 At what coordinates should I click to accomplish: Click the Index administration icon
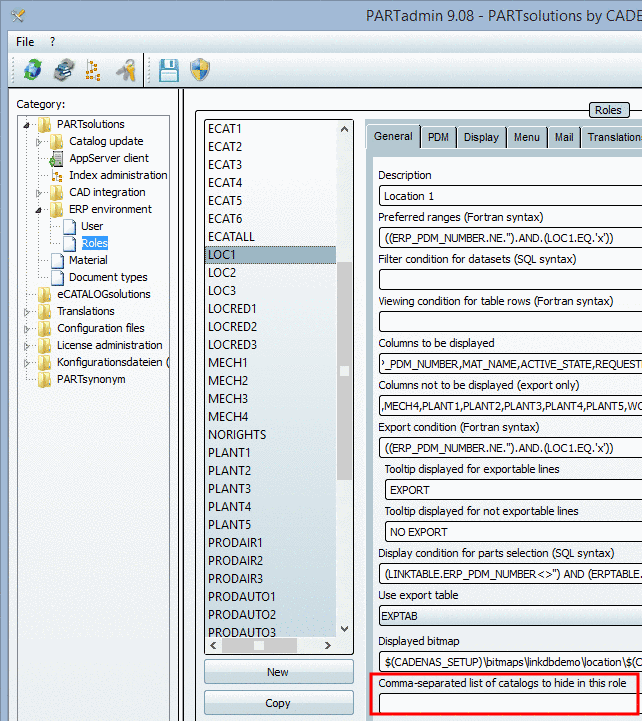(x=57, y=176)
